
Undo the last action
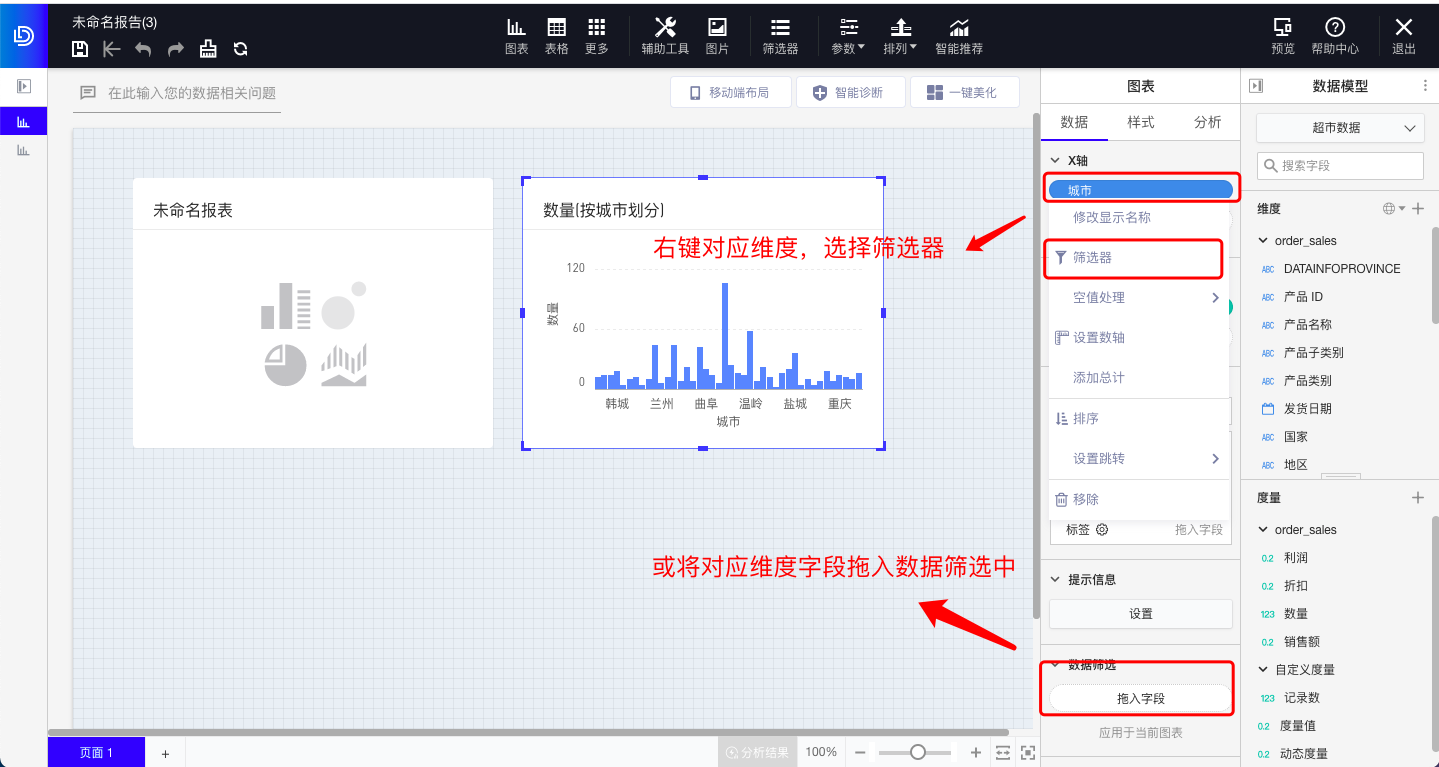click(144, 48)
